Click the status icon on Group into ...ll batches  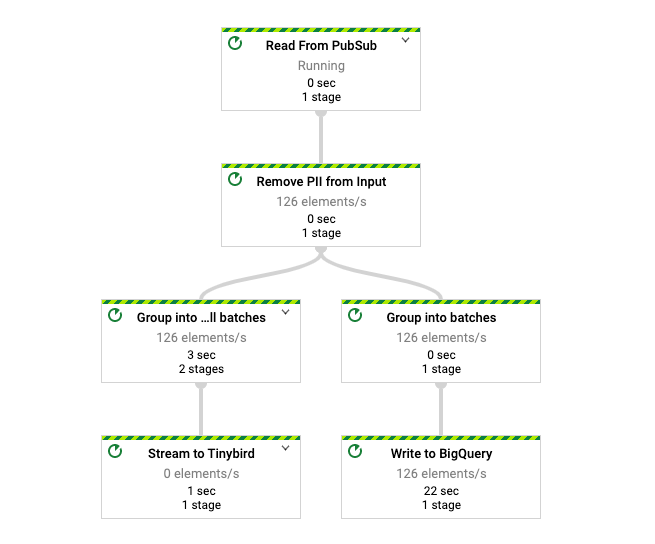(115, 316)
